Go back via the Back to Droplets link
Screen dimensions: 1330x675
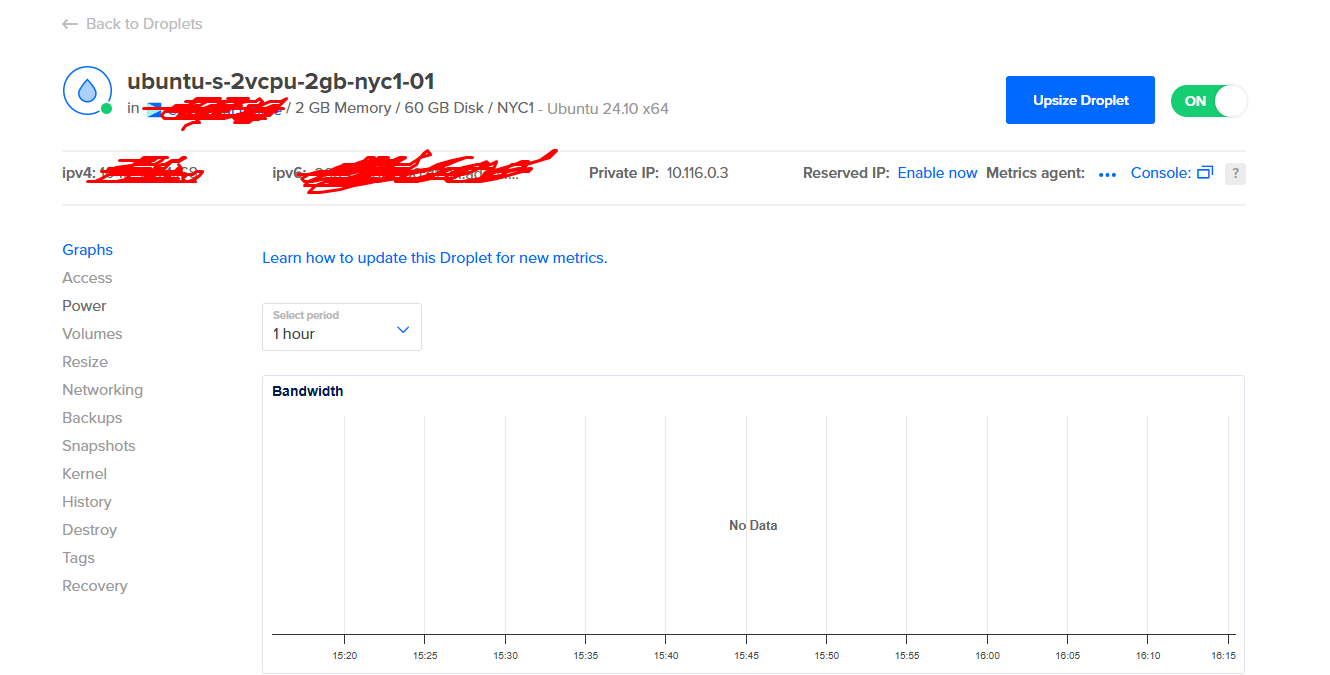click(132, 24)
